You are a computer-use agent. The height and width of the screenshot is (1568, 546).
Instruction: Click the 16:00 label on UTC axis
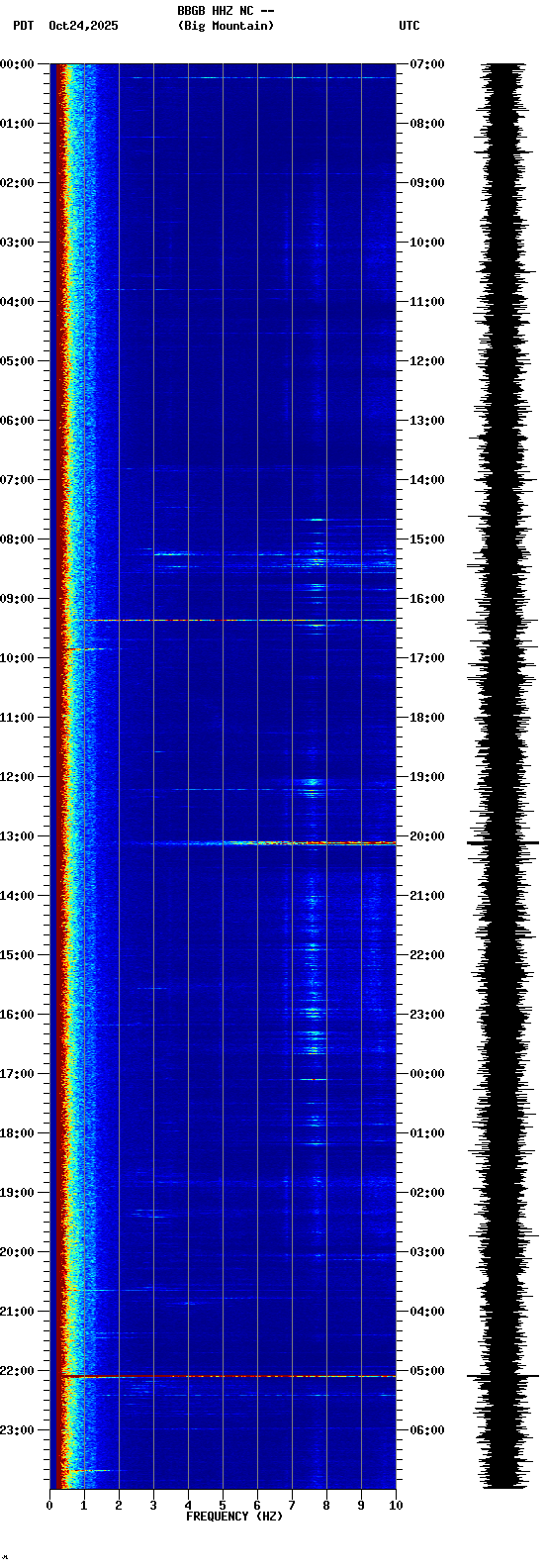[x=427, y=599]
